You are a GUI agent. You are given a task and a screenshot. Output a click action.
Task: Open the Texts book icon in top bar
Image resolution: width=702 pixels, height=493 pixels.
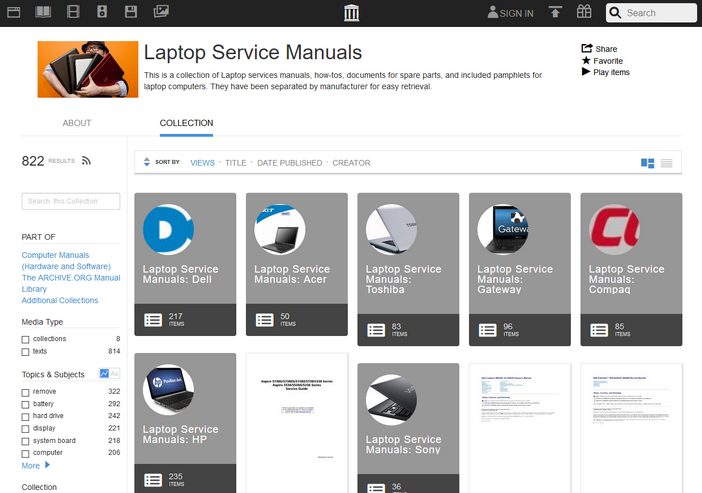43,12
